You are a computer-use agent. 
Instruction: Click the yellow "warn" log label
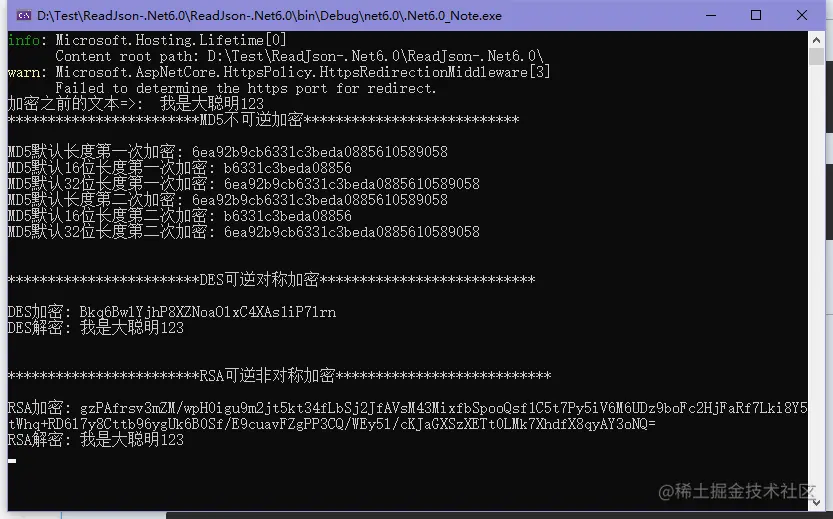pyautogui.click(x=23, y=72)
